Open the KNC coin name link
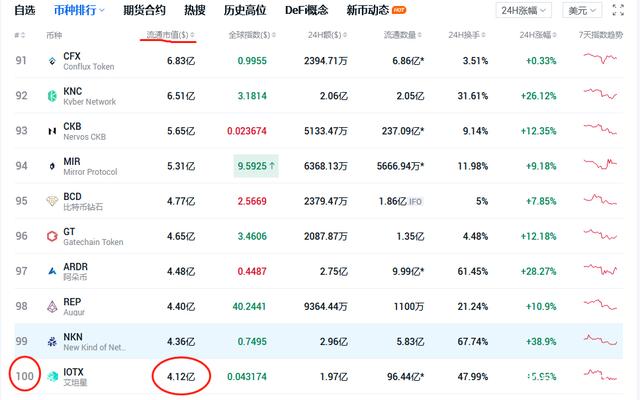Image resolution: width=640 pixels, height=400 pixels. (x=73, y=91)
